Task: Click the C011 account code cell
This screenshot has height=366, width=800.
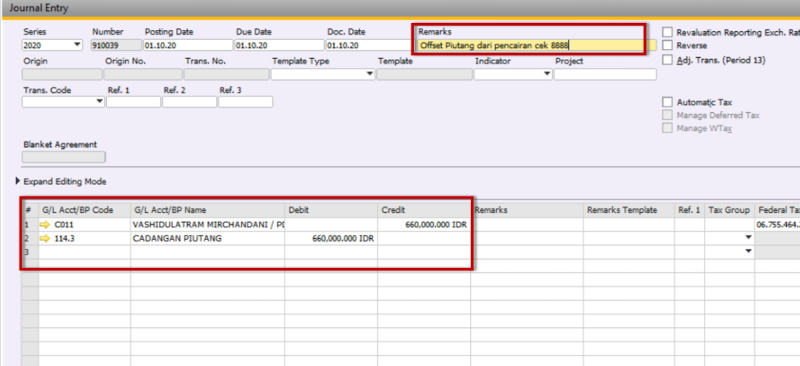Action: pos(85,224)
